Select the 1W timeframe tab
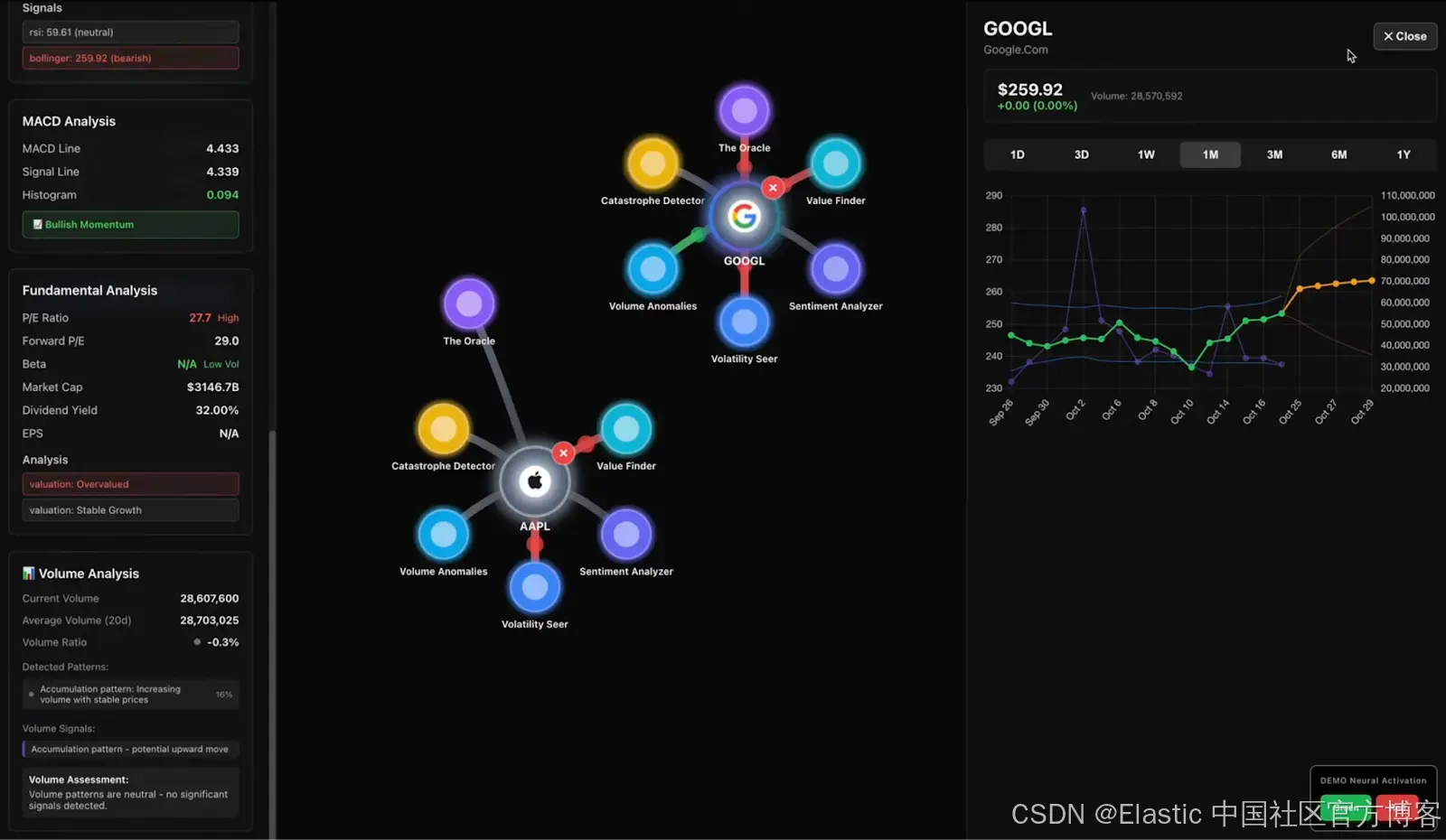This screenshot has height=840, width=1446. [x=1146, y=154]
